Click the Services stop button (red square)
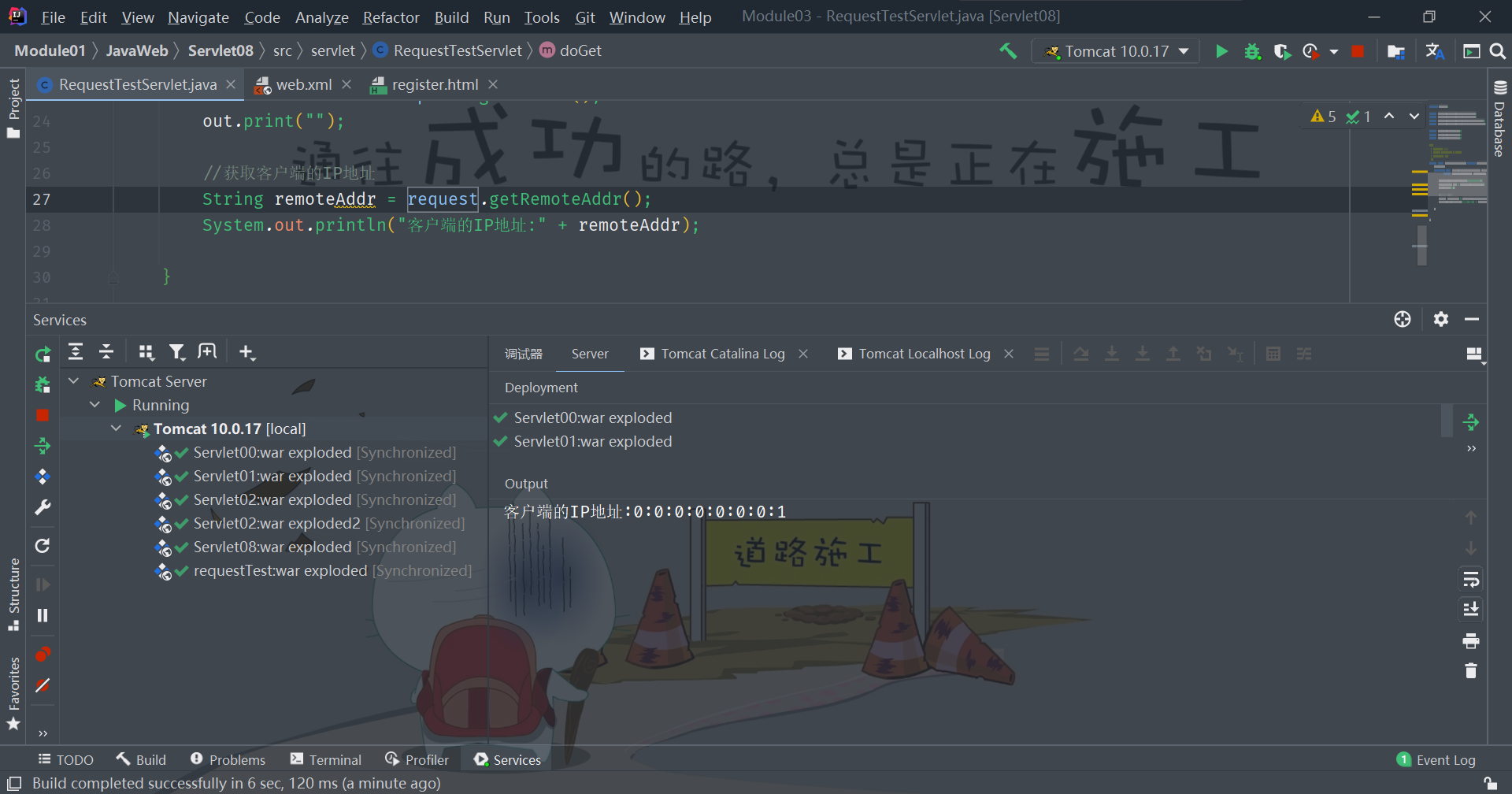Viewport: 1512px width, 794px height. pos(43,415)
